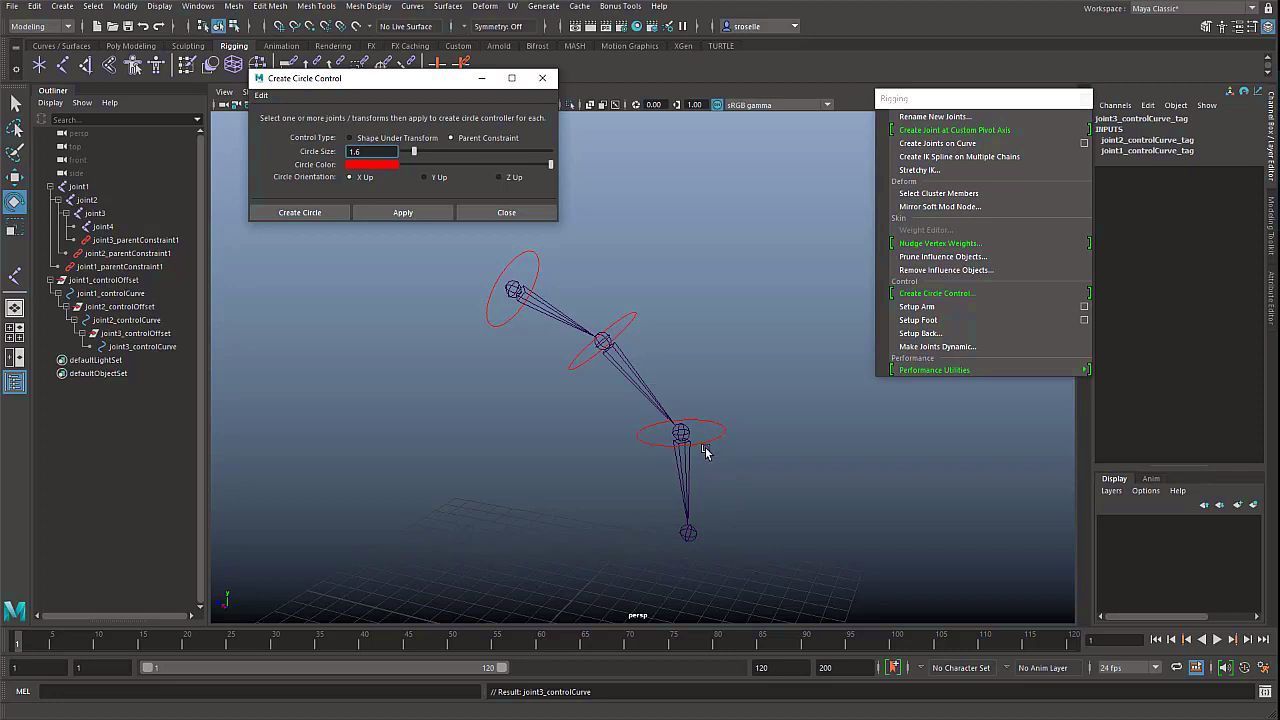Set circle orientation to Y Up
1280x720 pixels.
coord(424,177)
